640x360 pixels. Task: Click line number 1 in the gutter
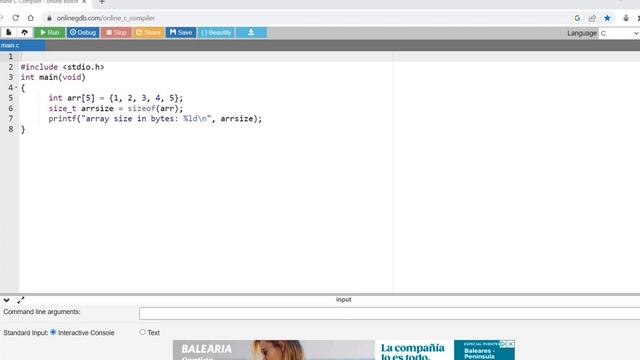(11, 57)
